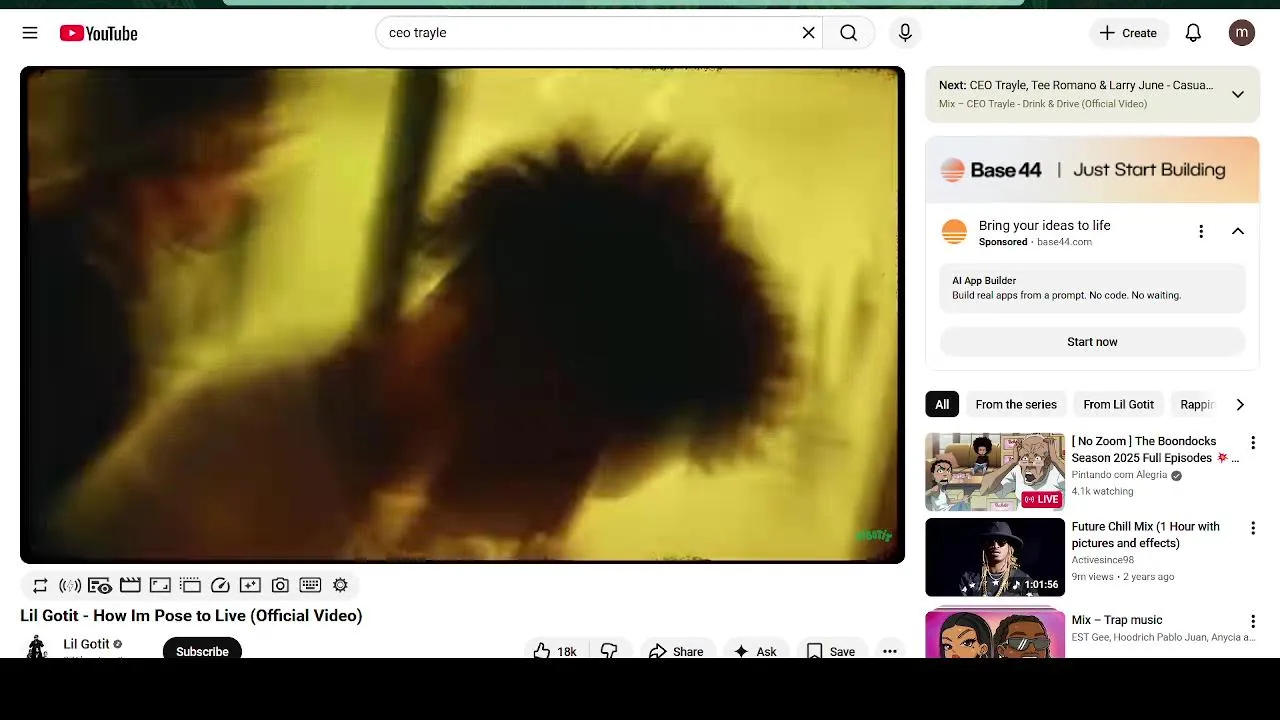Open the keyboard shortcuts icon
This screenshot has height=720, width=1280.
(x=310, y=585)
